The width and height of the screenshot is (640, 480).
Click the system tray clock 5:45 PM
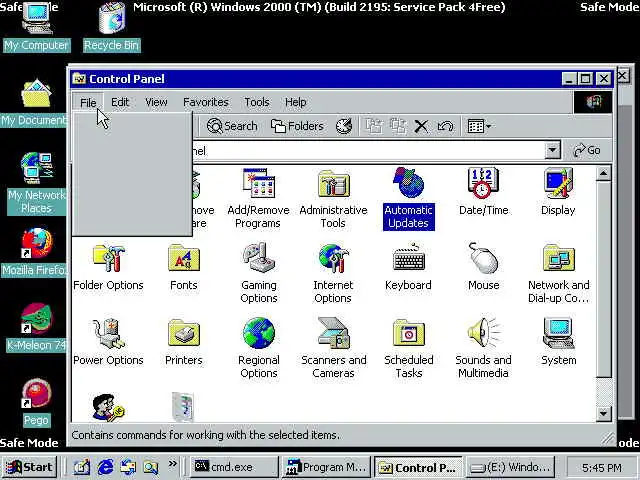point(602,468)
